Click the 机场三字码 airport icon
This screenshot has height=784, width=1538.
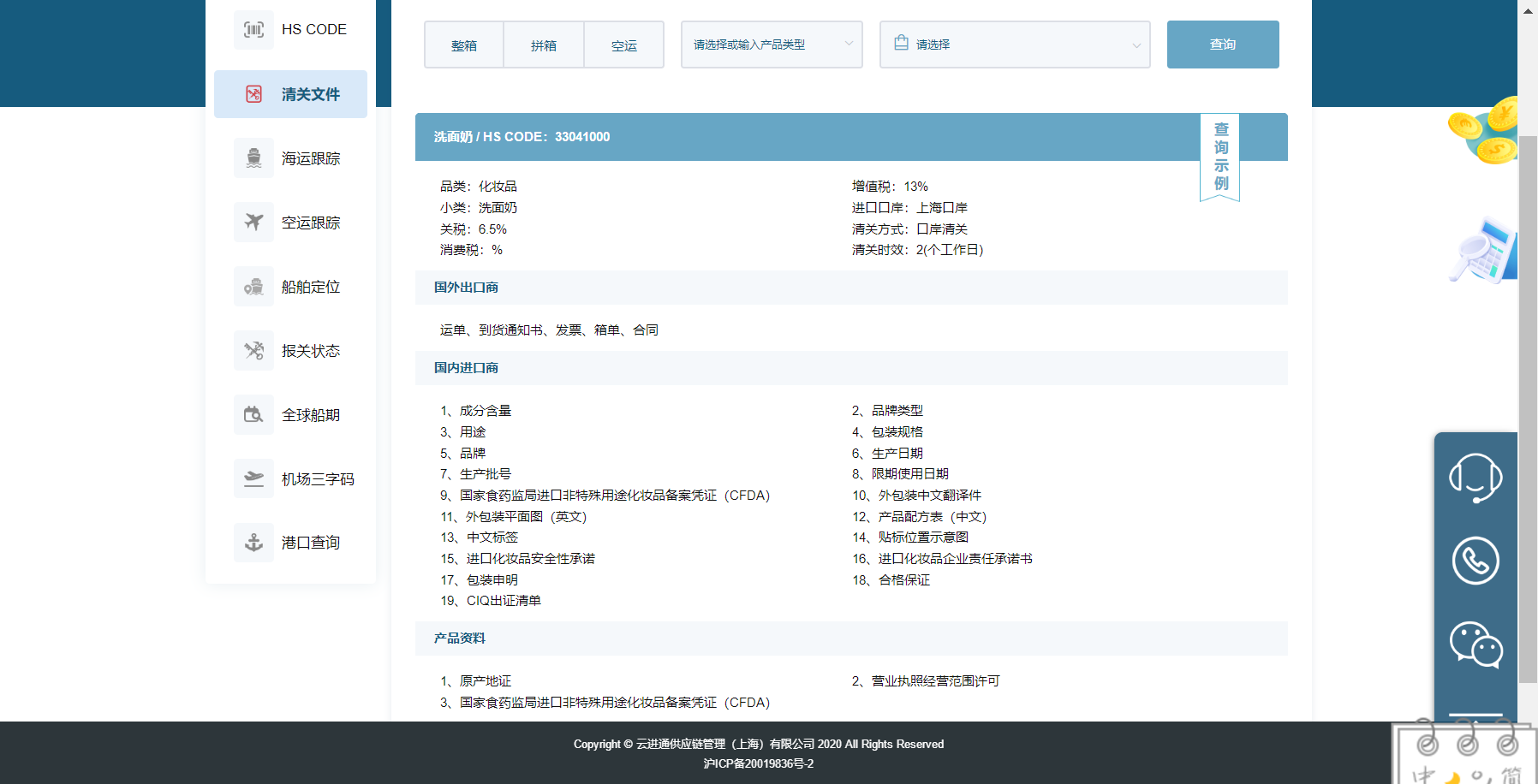pos(253,478)
